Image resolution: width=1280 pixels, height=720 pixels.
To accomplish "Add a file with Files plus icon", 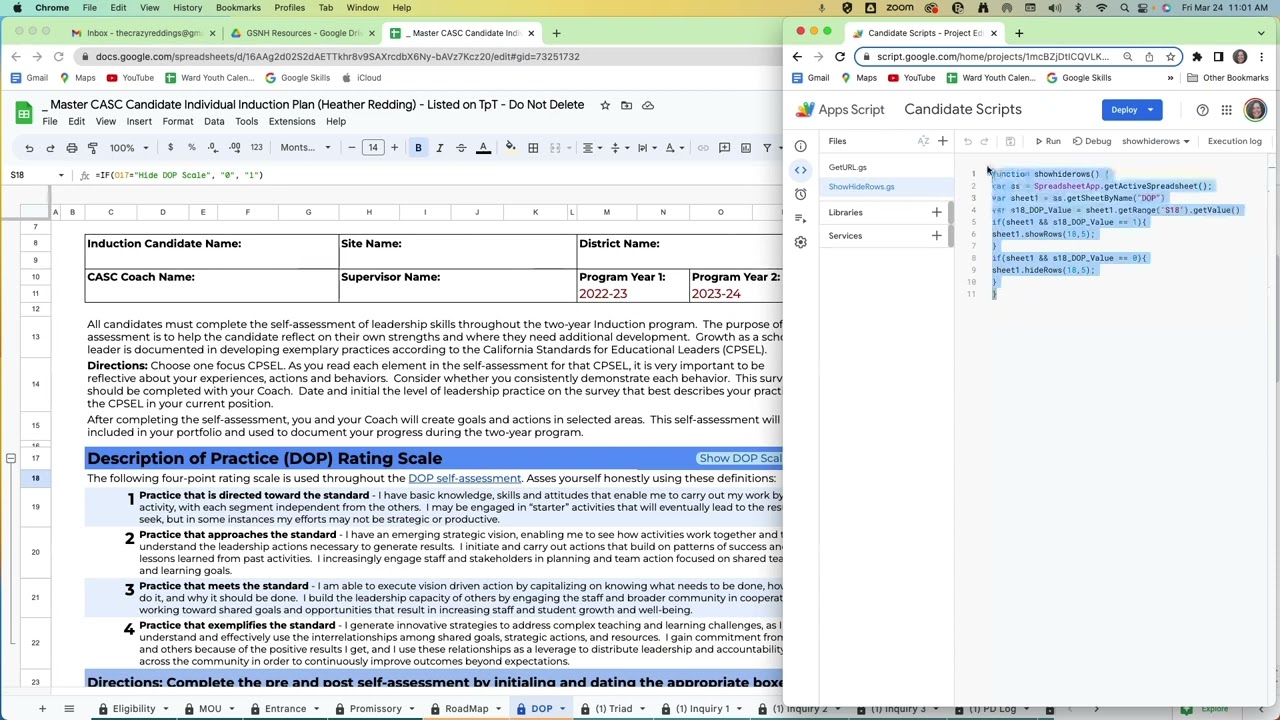I will (942, 141).
